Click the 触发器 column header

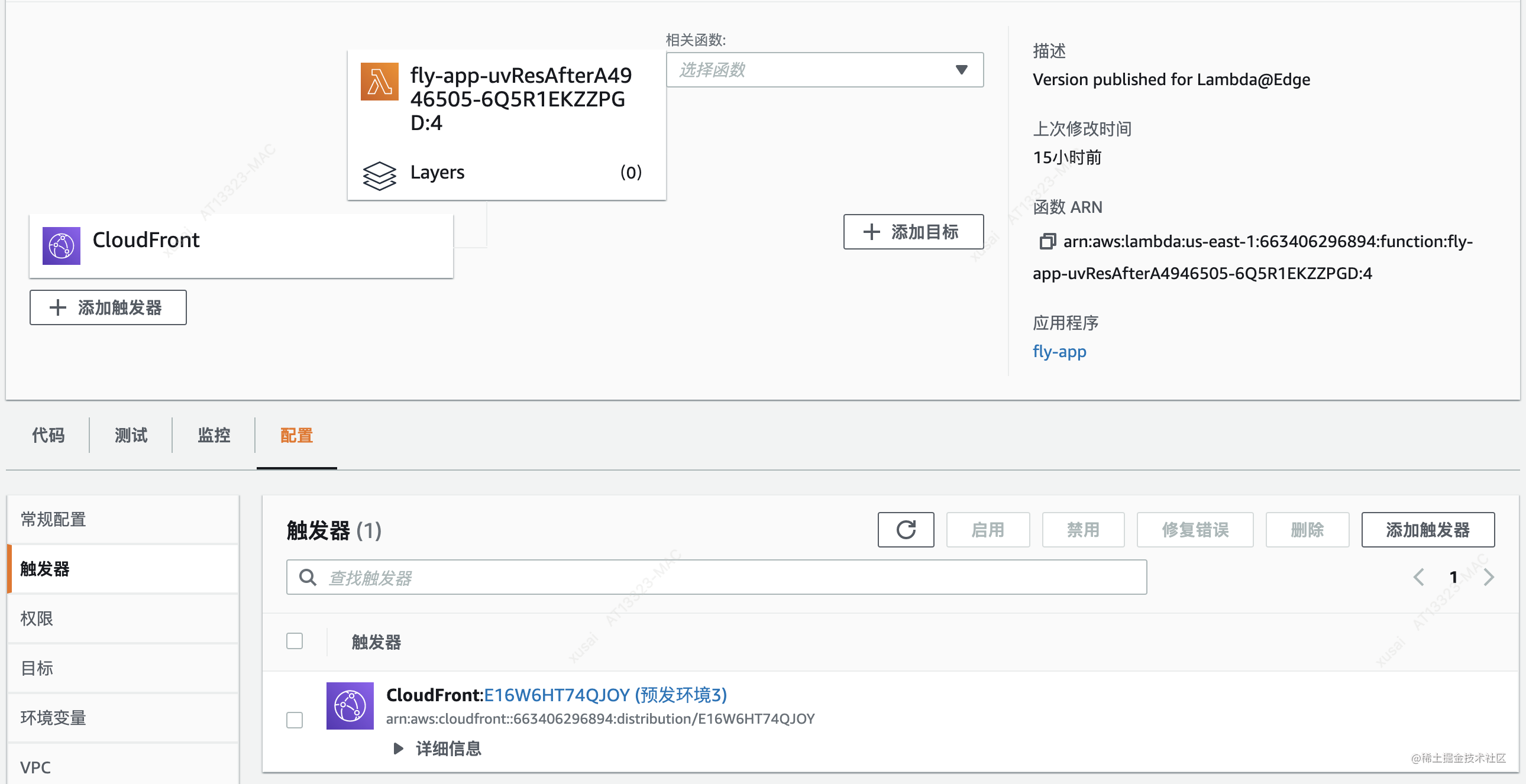[x=376, y=642]
